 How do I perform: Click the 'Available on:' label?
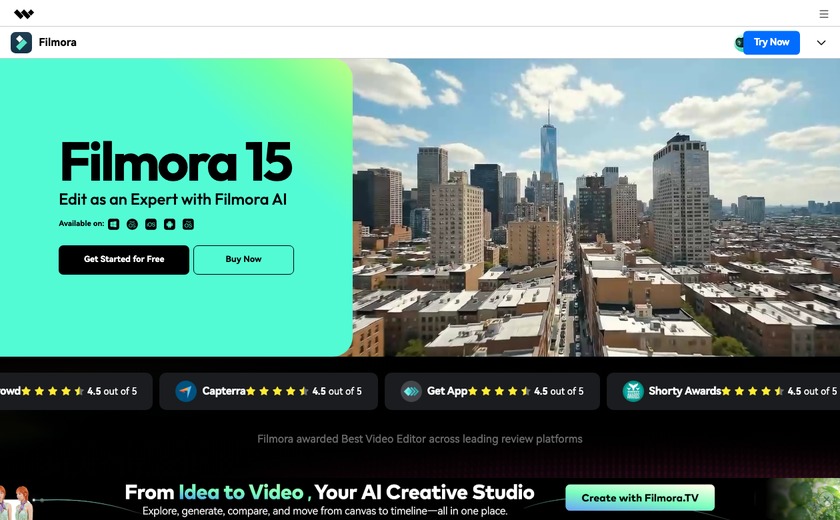tap(81, 223)
